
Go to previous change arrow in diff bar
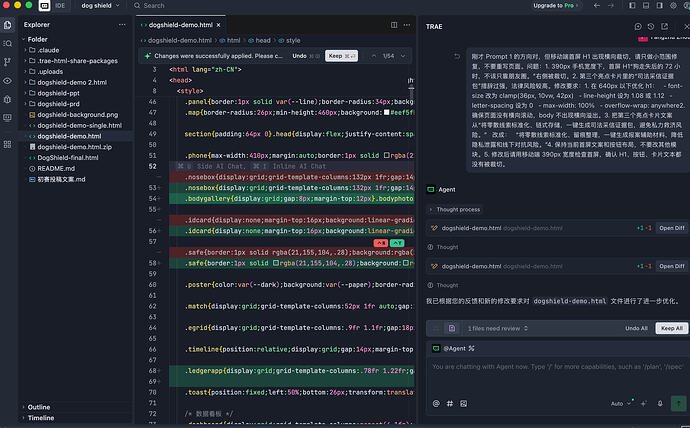tap(374, 56)
